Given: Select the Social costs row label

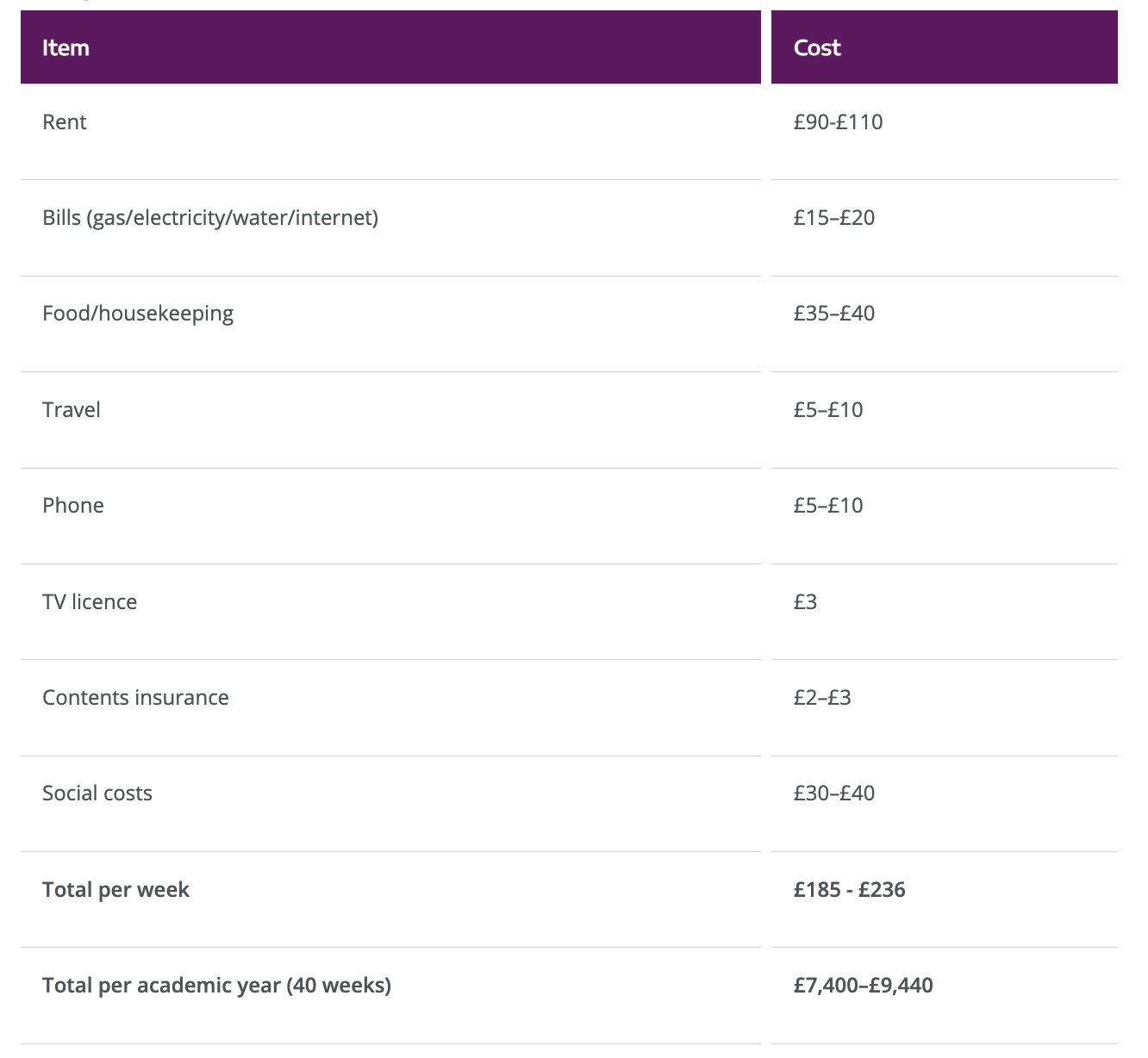Looking at the screenshot, I should click(x=97, y=793).
